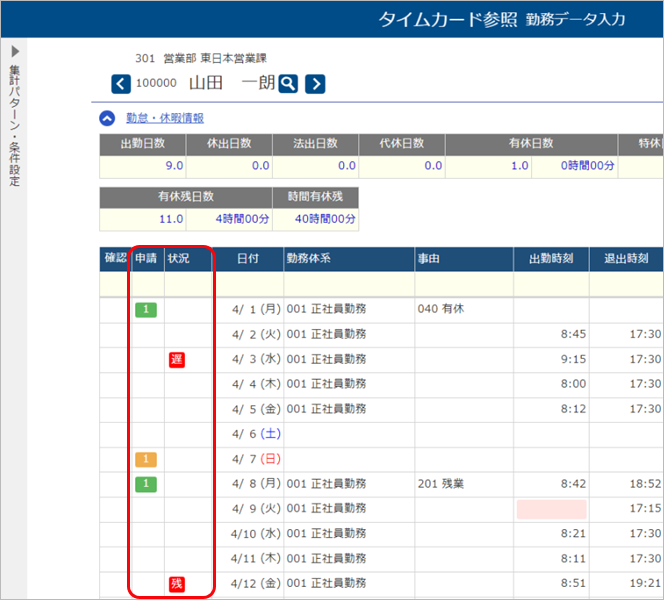This screenshot has height=600, width=664.
Task: Click the 17:15 clock-out time on 4/9
Action: (645, 509)
